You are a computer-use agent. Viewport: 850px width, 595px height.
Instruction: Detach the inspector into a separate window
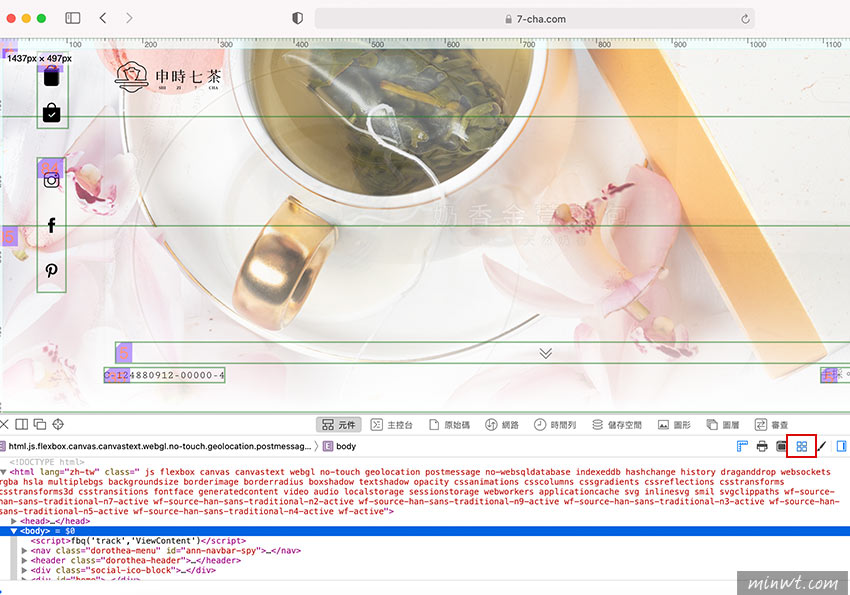[40, 424]
